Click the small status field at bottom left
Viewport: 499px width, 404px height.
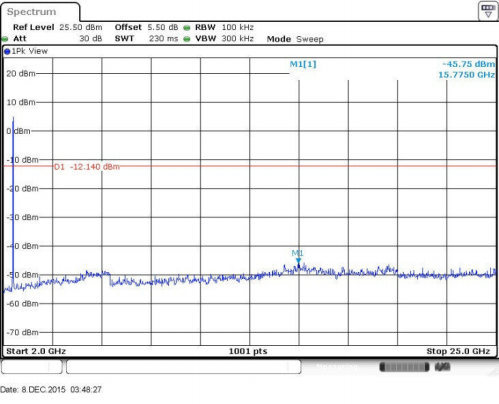pyautogui.click(x=32, y=367)
